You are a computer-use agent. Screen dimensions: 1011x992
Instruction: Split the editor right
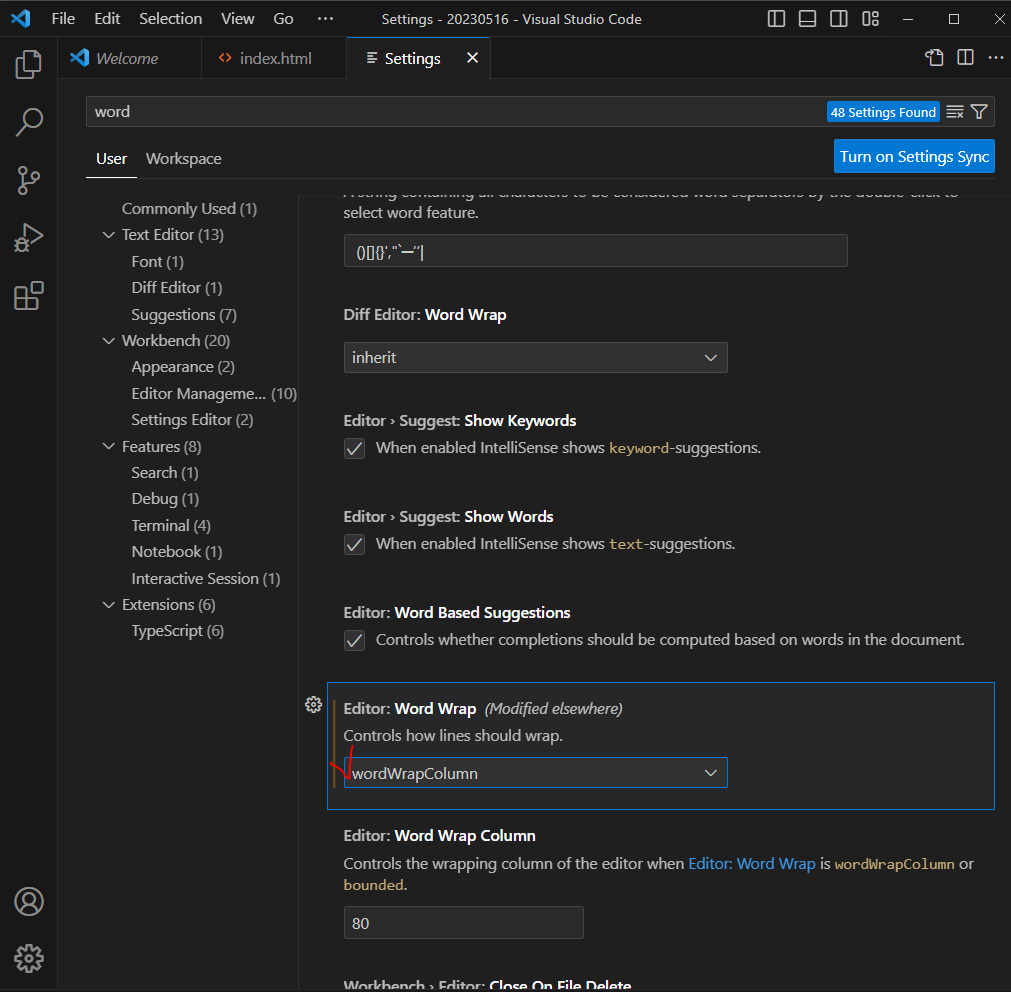[965, 57]
